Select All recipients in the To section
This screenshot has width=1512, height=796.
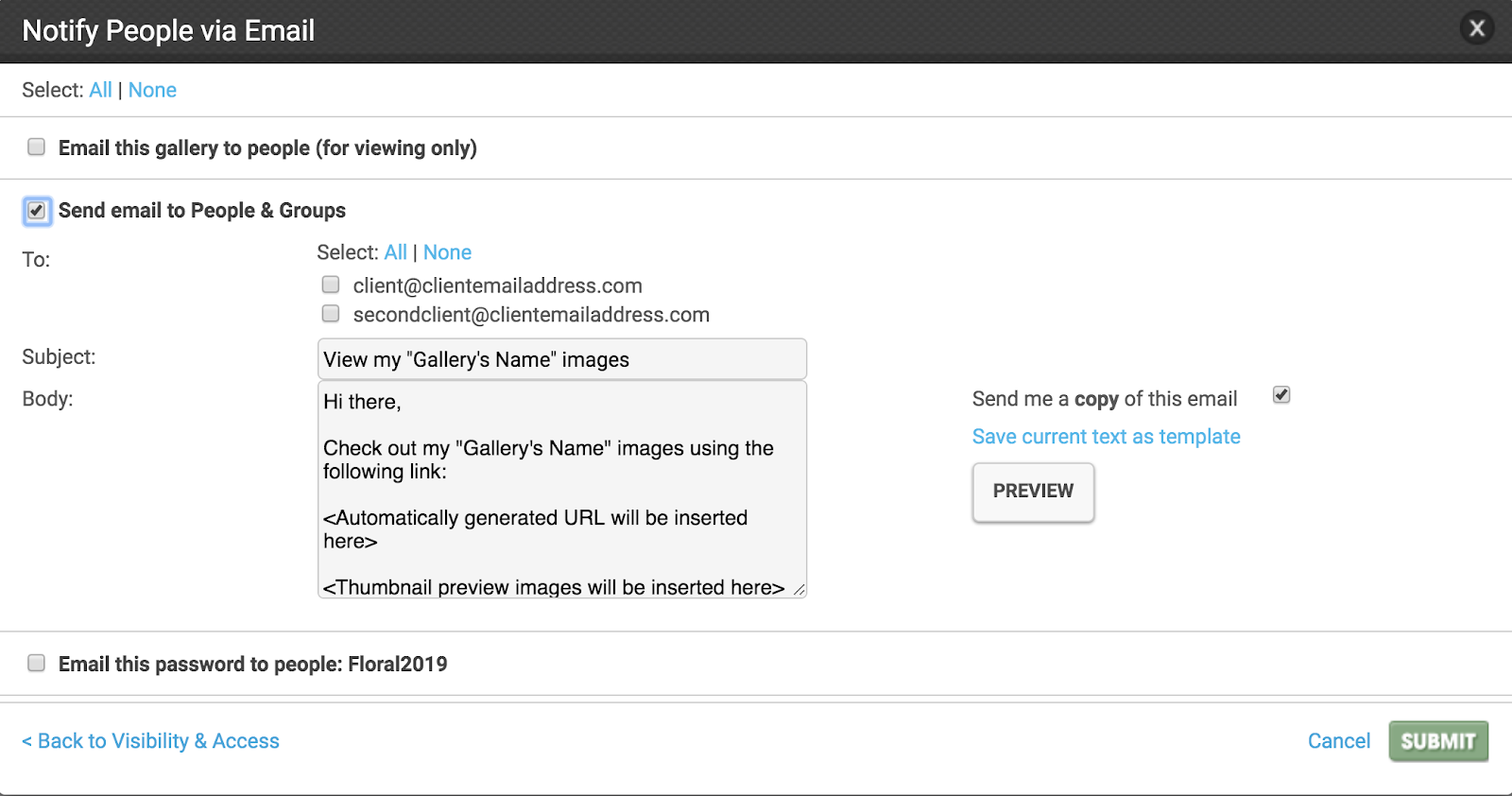(395, 252)
